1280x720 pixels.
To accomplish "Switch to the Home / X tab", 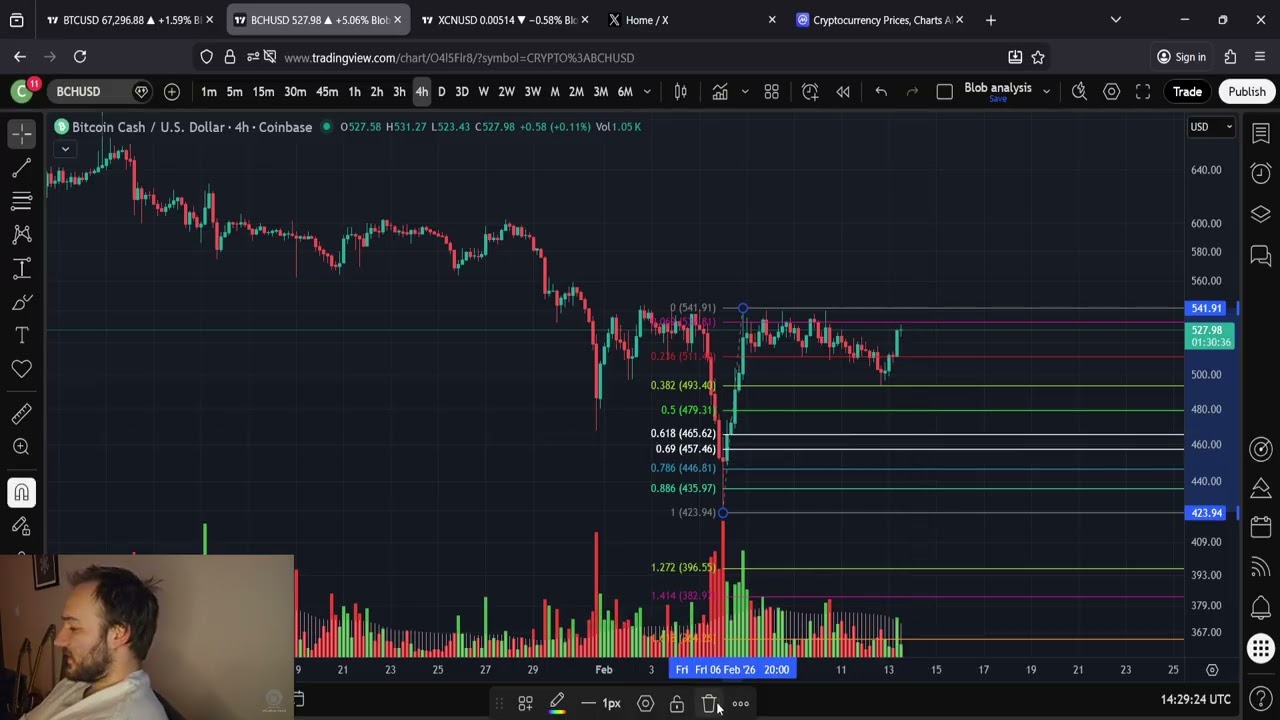I will click(x=690, y=20).
